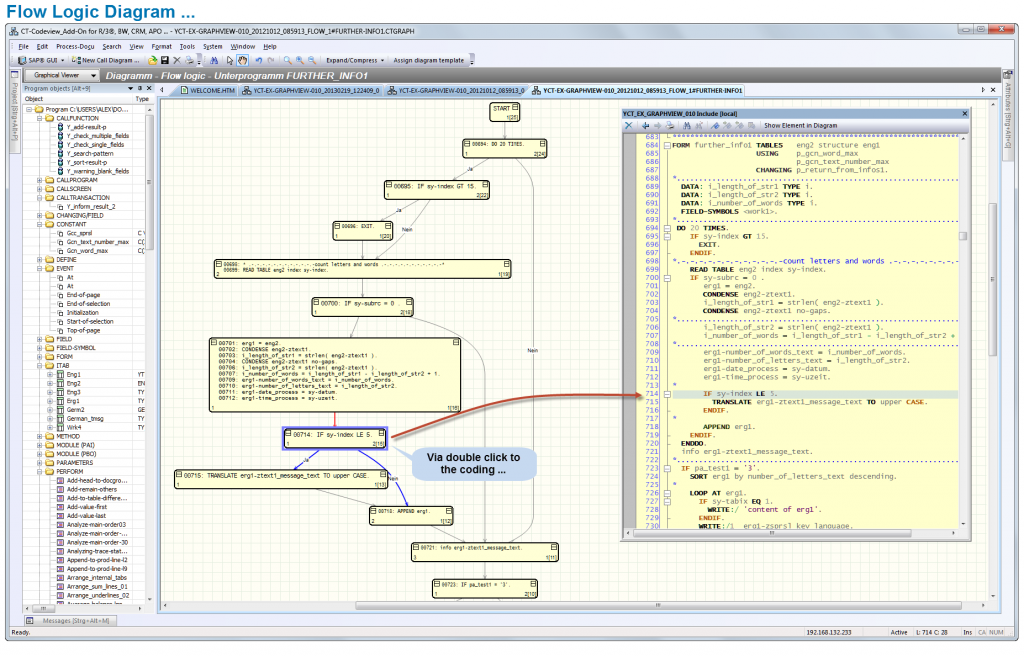Image resolution: width=1024 pixels, height=656 pixels.
Task: Click the delete X toolbar icon
Action: point(177,59)
